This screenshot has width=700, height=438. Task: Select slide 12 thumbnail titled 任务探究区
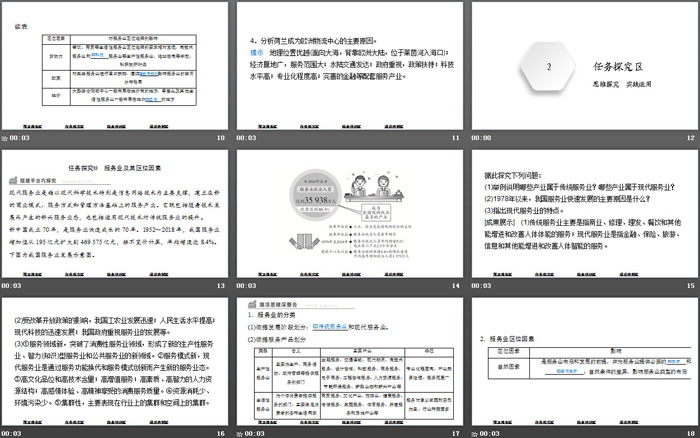click(585, 66)
